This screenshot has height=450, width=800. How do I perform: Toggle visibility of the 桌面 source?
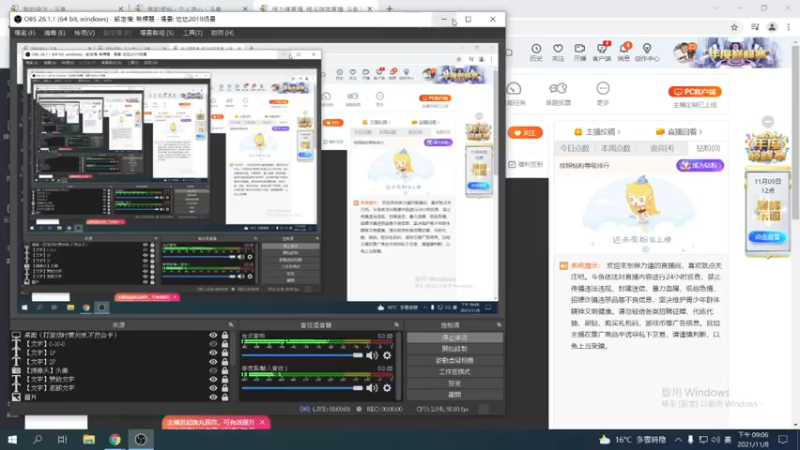click(x=213, y=335)
